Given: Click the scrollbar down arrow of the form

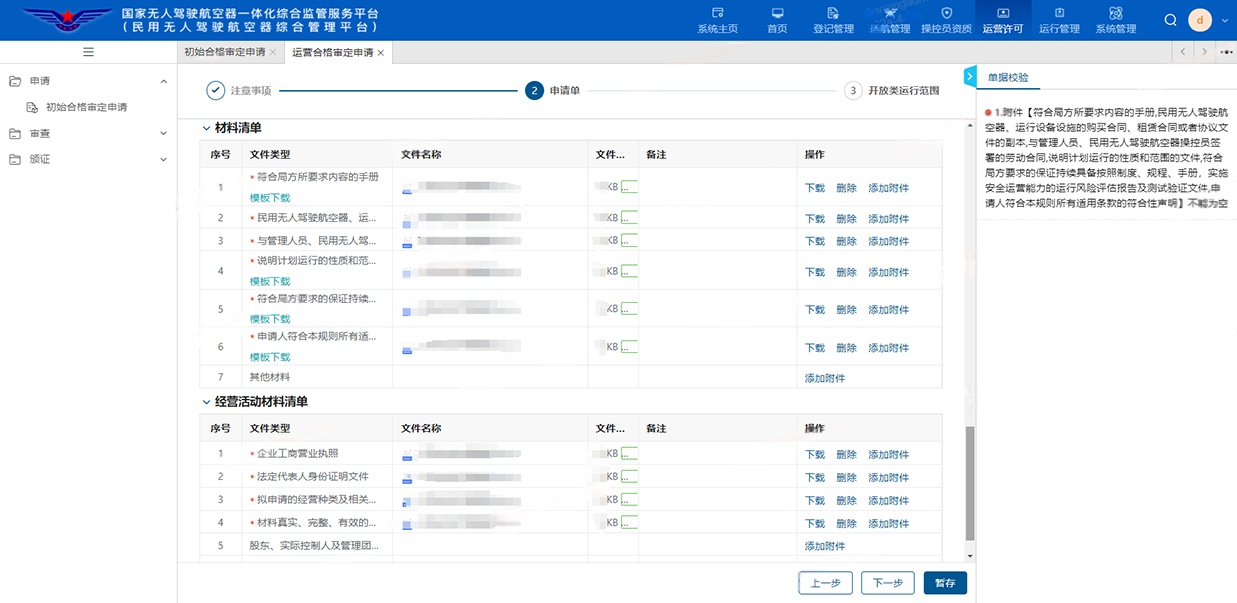Looking at the screenshot, I should 969,555.
